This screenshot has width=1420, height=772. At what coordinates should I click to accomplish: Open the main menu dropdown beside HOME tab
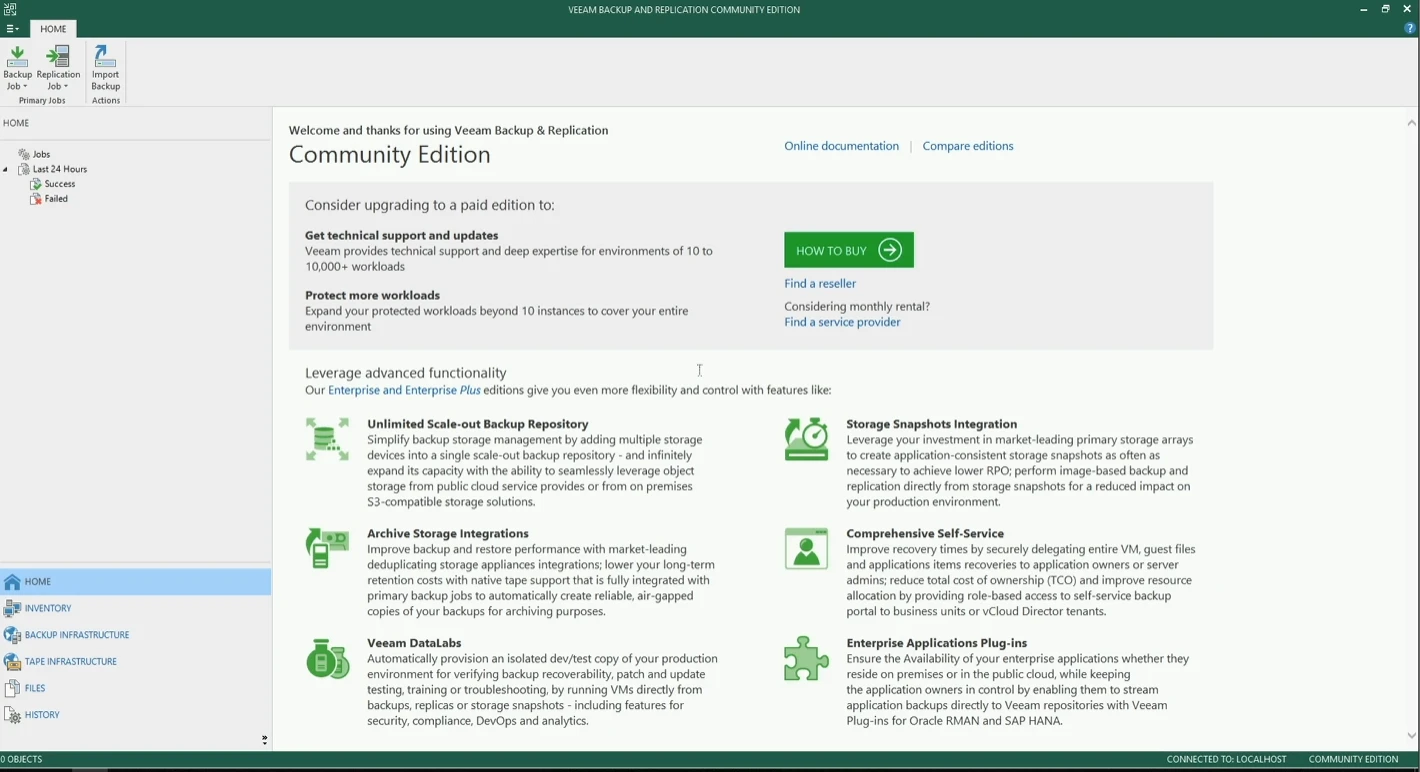tap(12, 29)
